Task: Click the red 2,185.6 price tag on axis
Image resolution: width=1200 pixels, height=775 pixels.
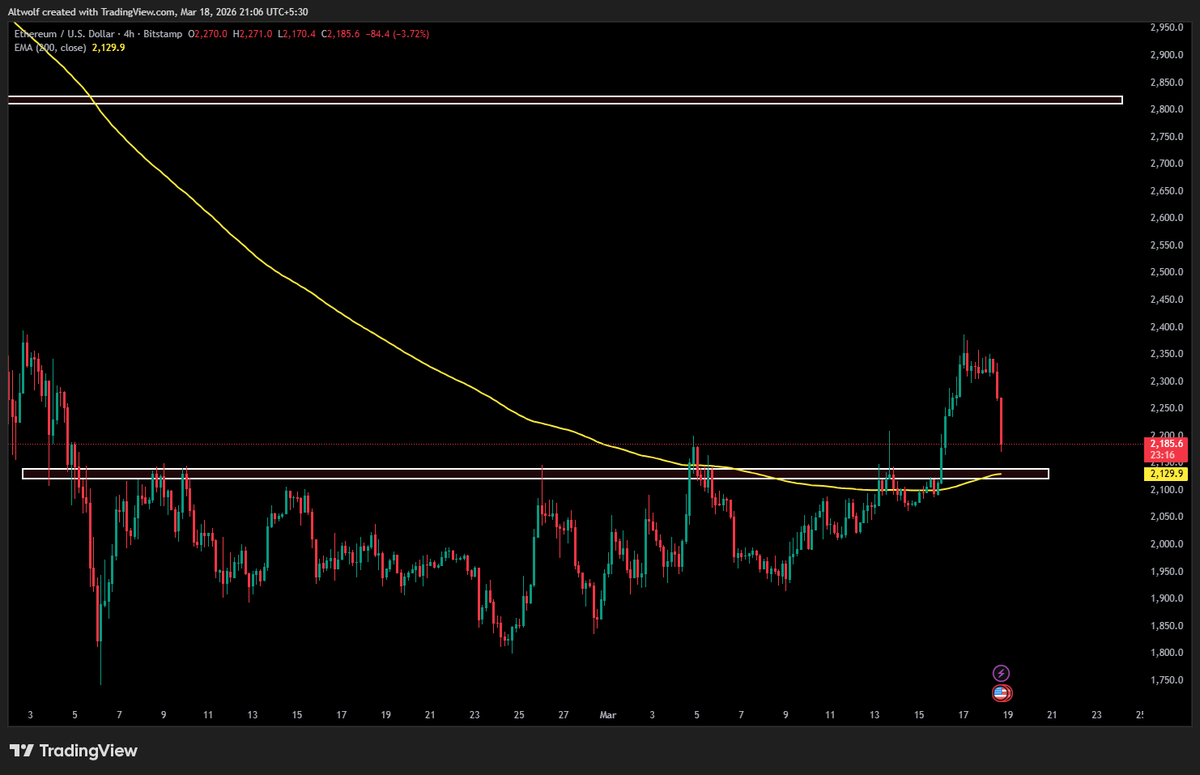Action: [1166, 443]
